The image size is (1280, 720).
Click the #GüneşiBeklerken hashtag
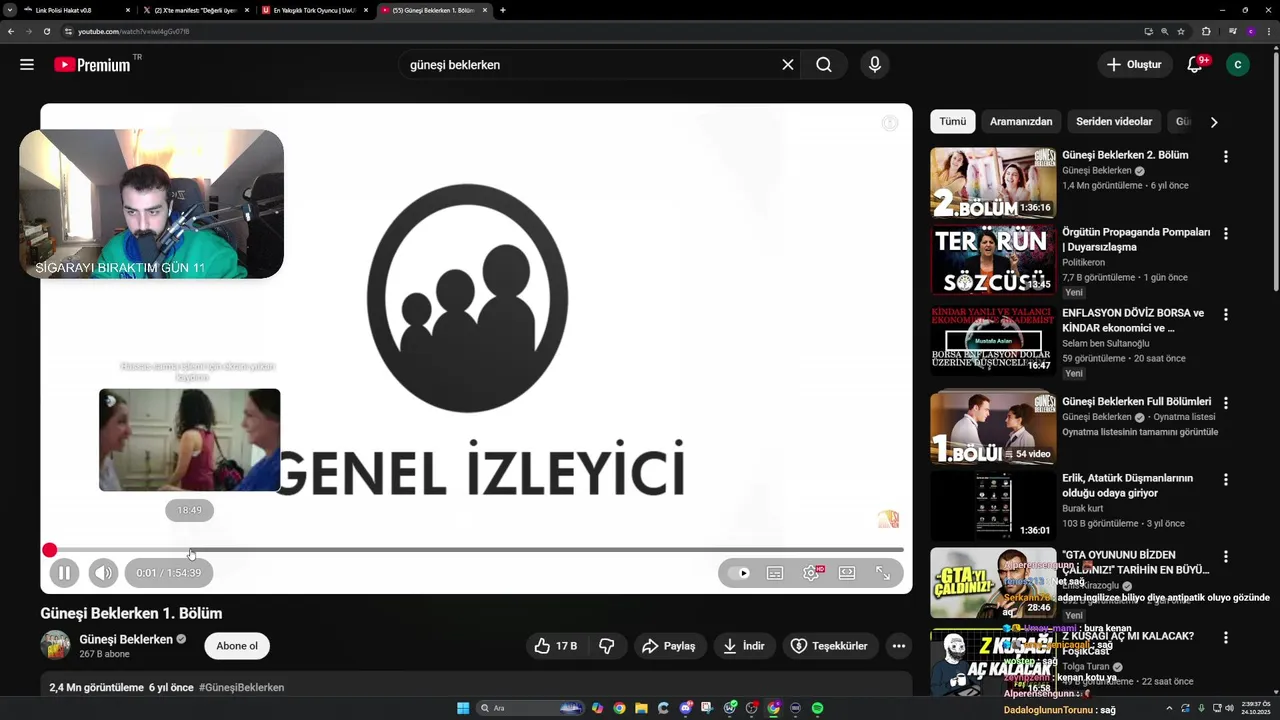pos(241,688)
